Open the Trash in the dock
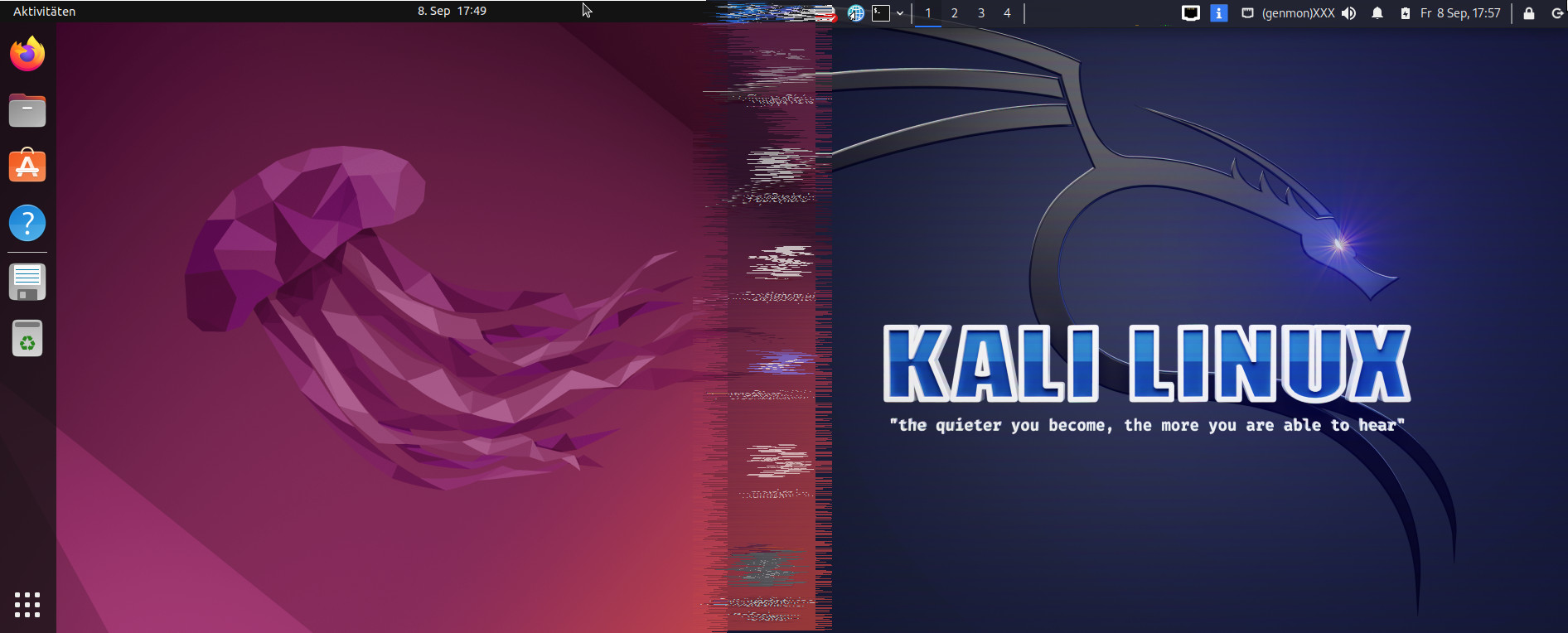This screenshot has height=633, width=1568. [x=27, y=338]
